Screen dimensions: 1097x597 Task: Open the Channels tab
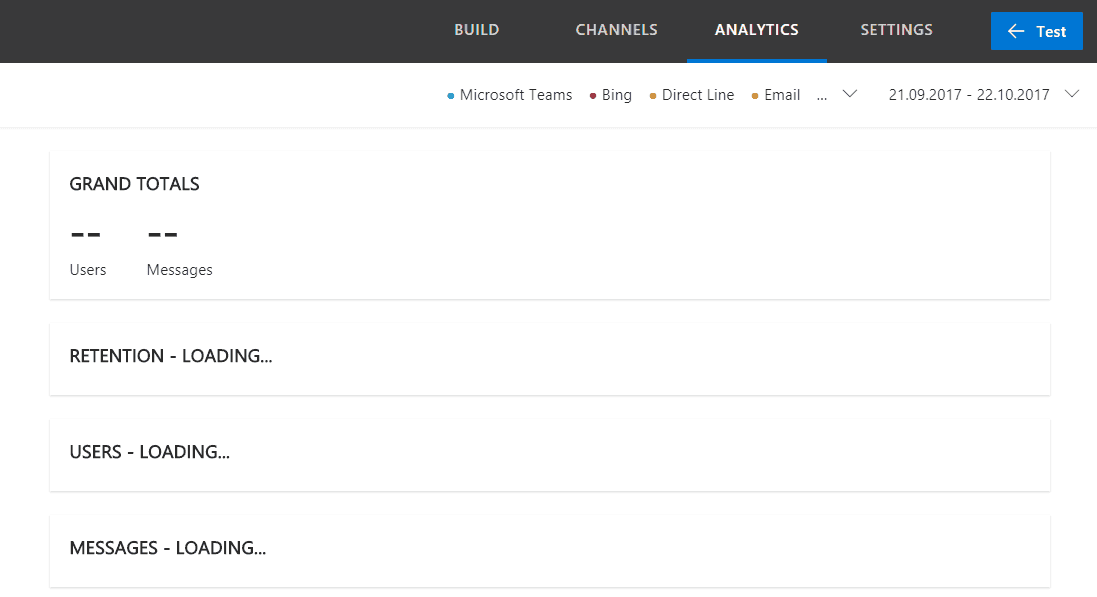(616, 30)
